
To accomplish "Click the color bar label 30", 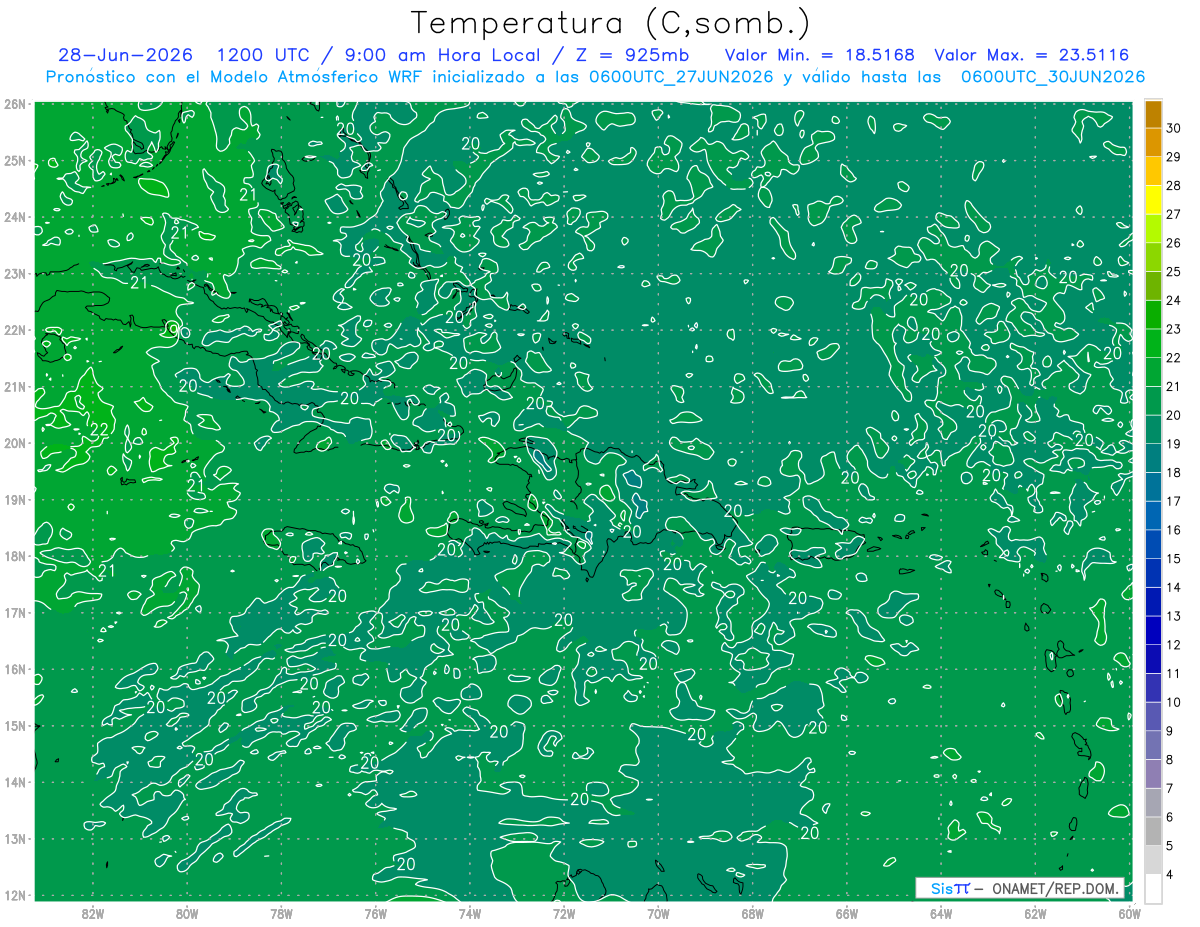I will click(1174, 127).
